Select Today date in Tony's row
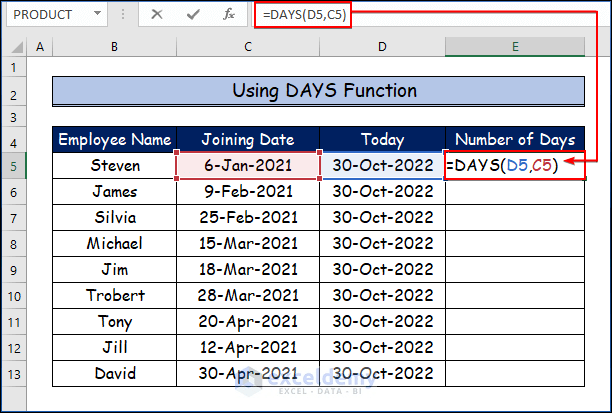The image size is (612, 413). [x=382, y=322]
